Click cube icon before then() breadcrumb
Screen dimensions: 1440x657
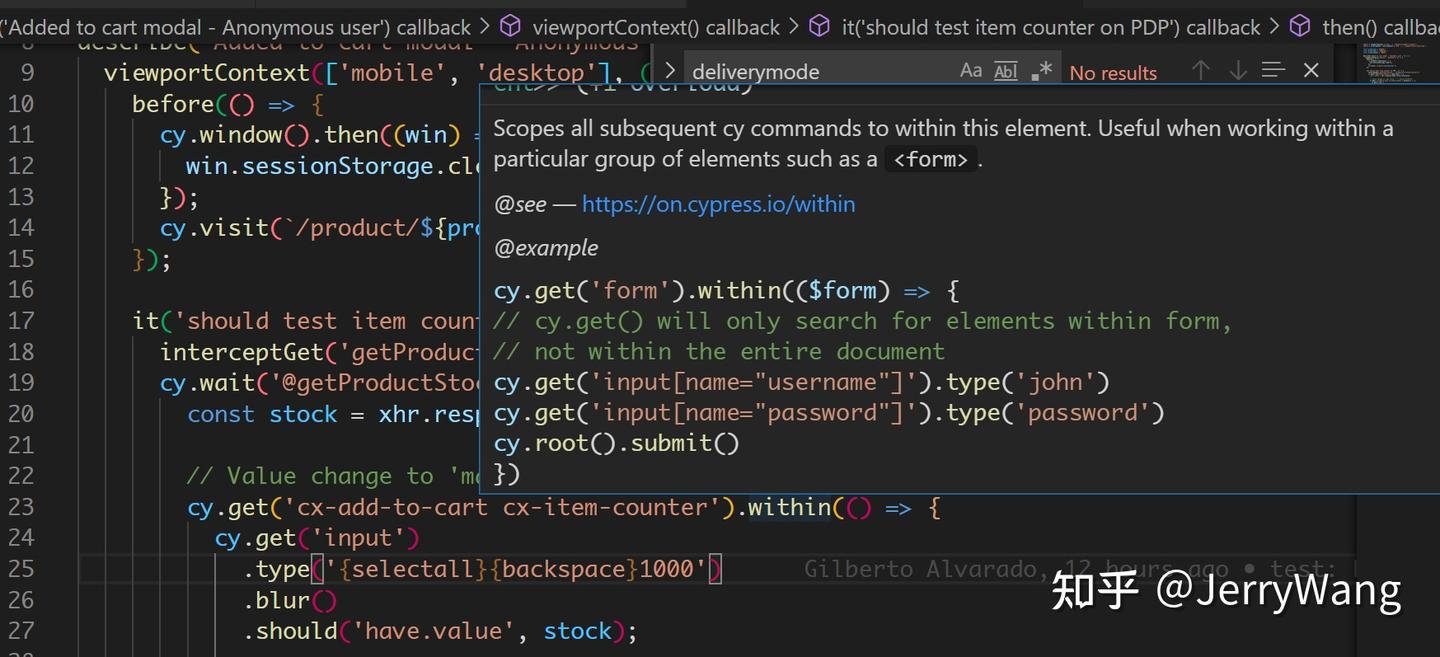[1300, 26]
